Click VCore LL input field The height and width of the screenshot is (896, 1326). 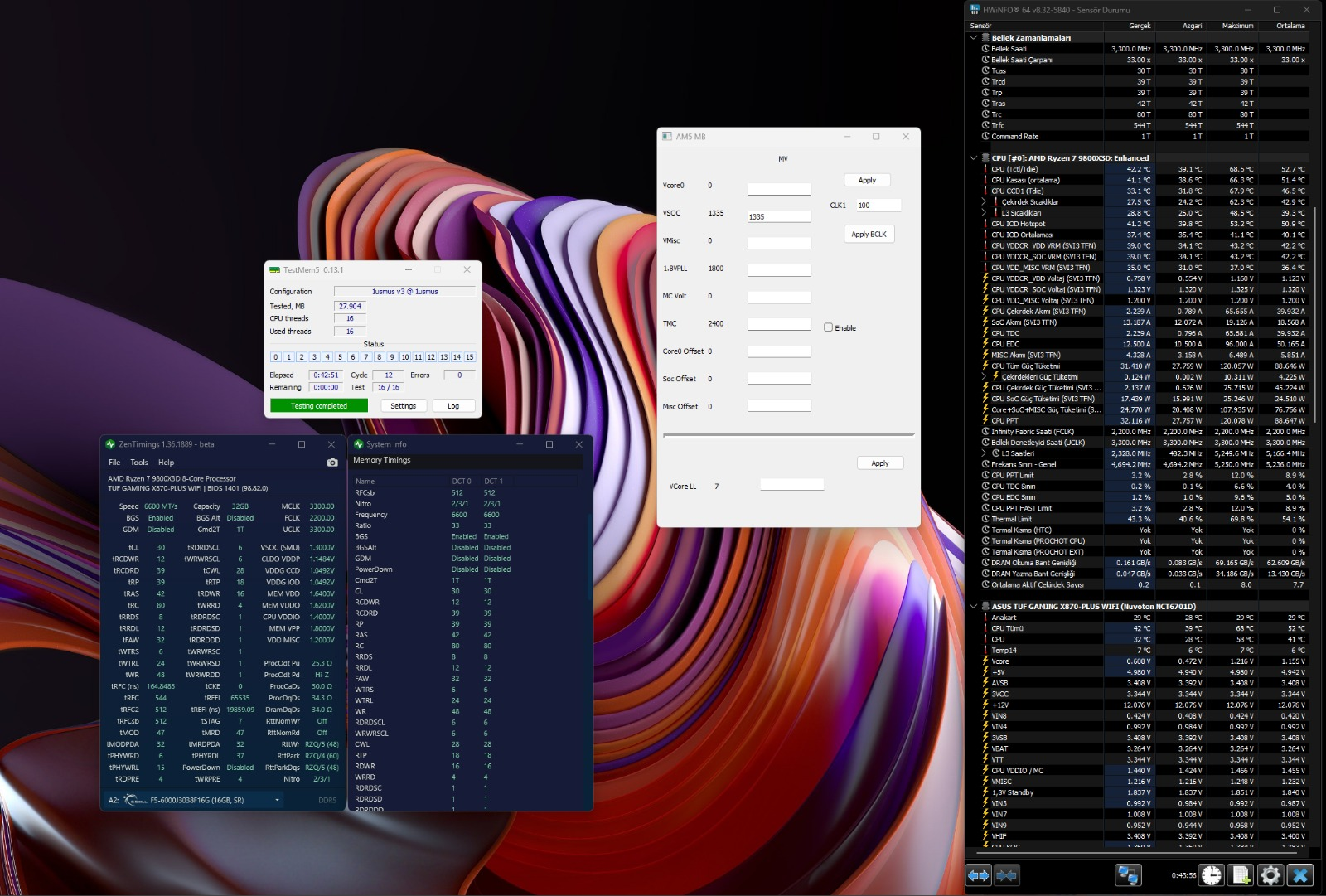[x=792, y=484]
